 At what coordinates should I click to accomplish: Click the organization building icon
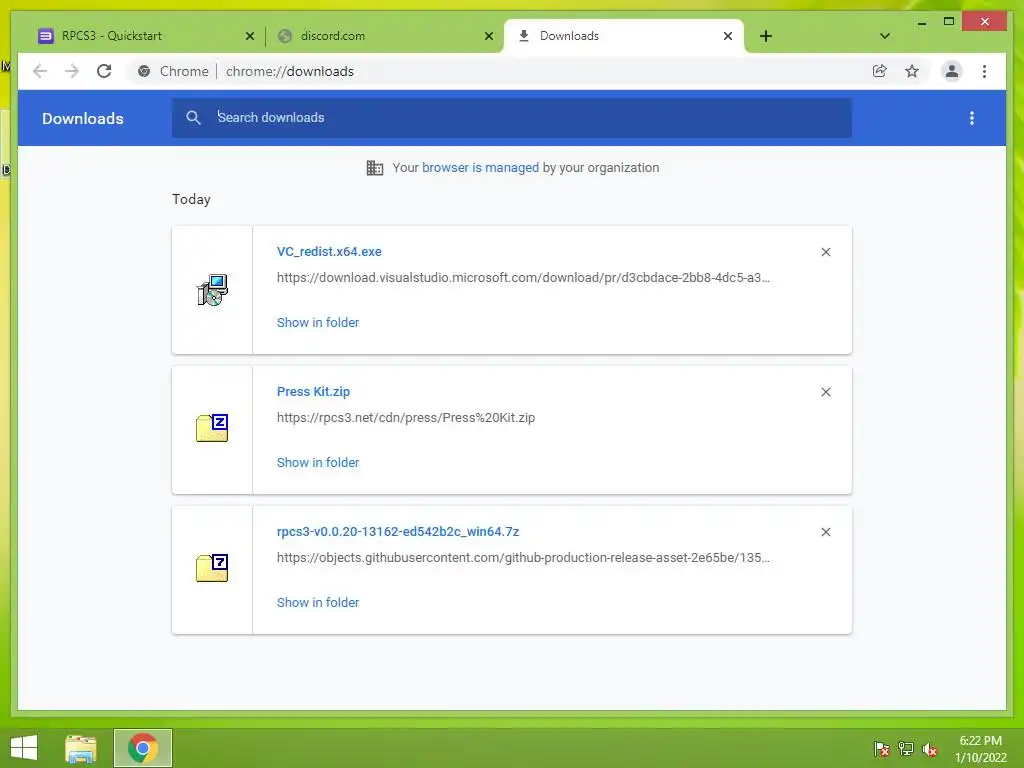pyautogui.click(x=375, y=168)
